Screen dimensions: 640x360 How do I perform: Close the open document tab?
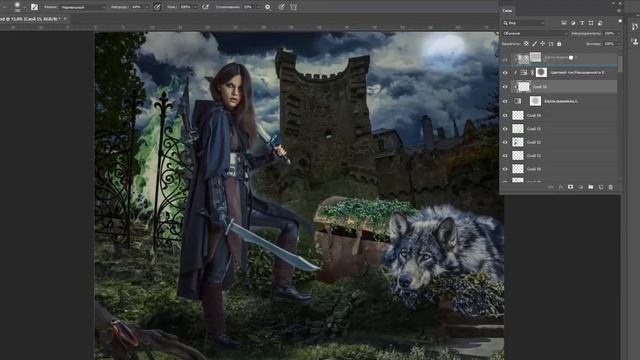[65, 19]
